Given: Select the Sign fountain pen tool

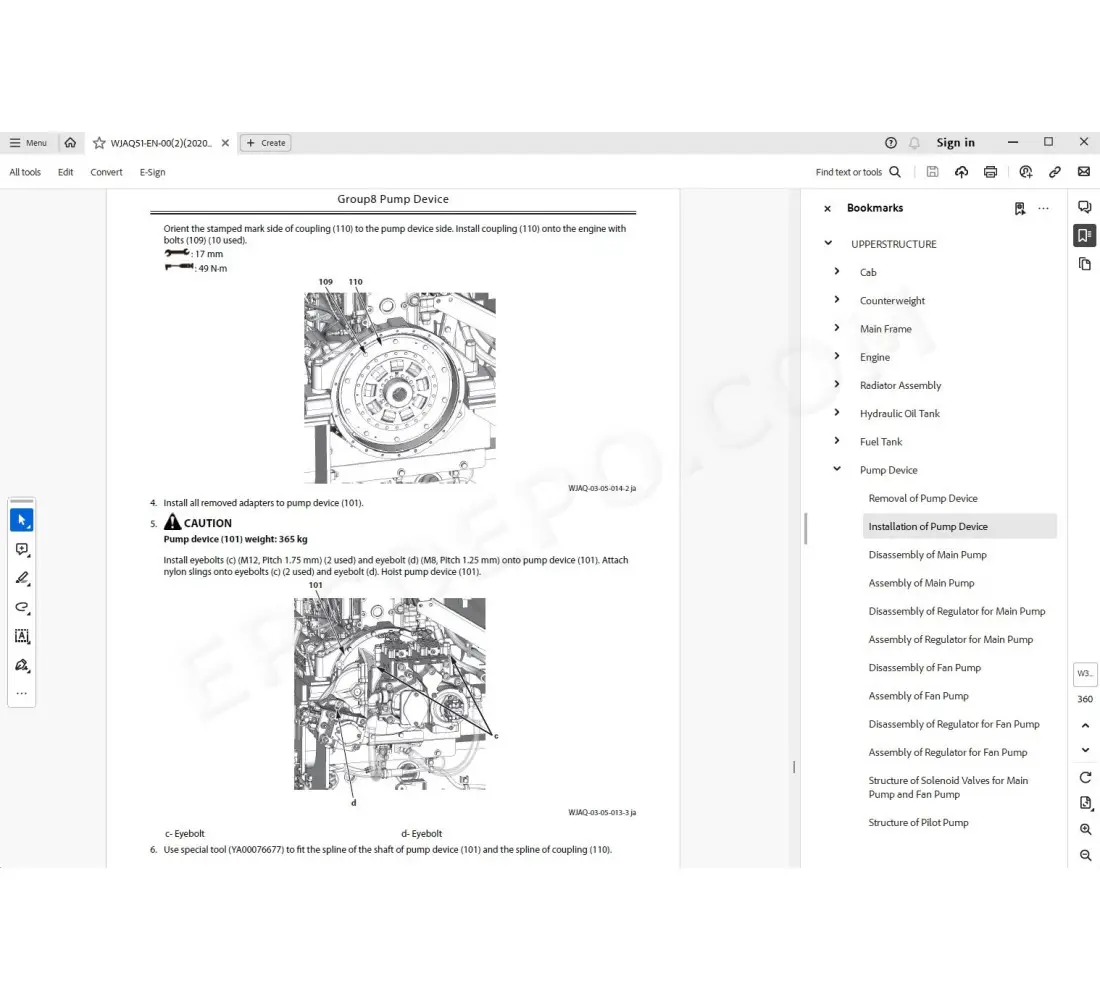Looking at the screenshot, I should 22,665.
